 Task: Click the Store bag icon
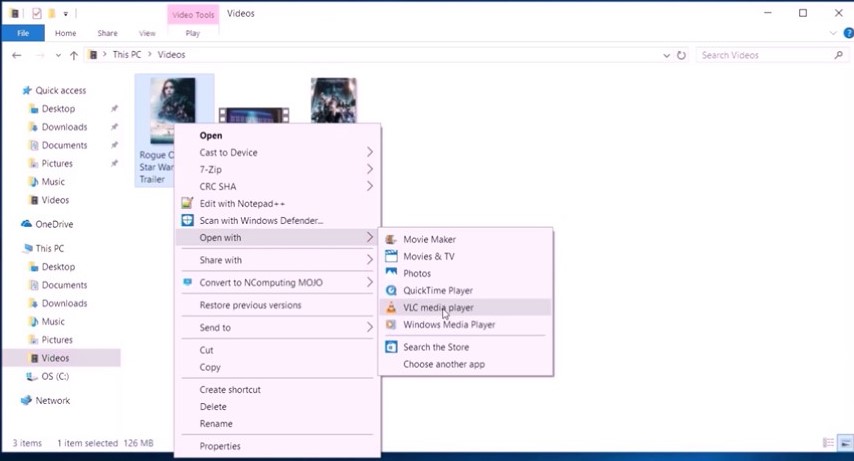[x=391, y=347]
